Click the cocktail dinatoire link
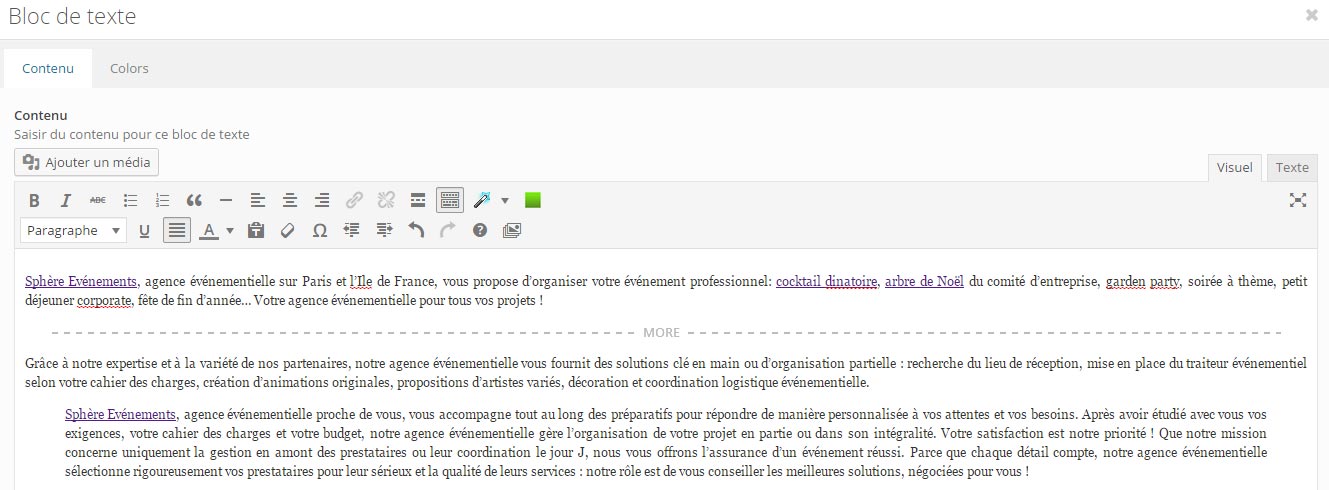 (x=826, y=282)
